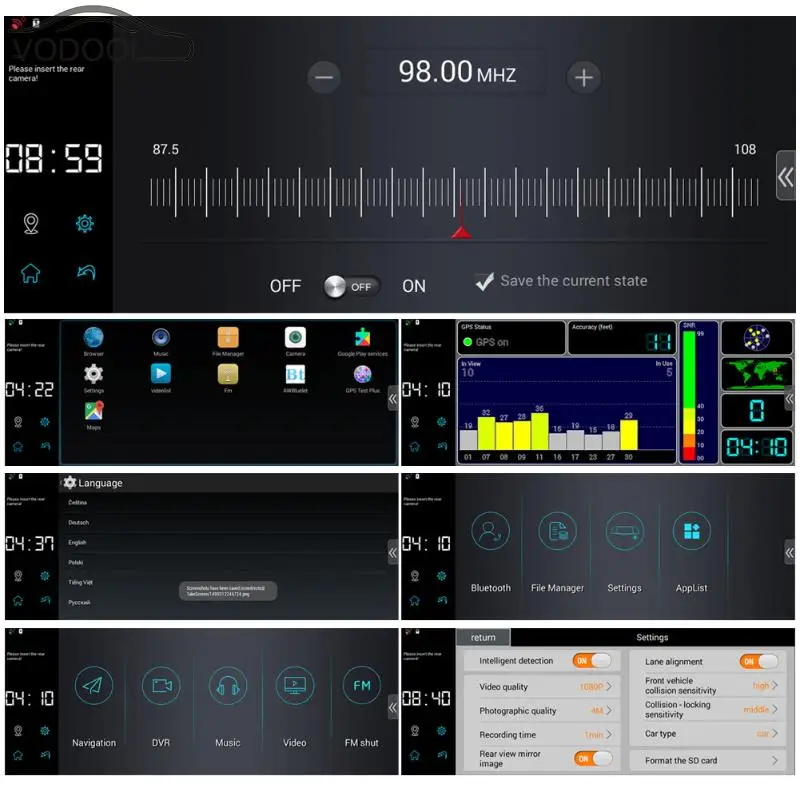Viewport: 800px width, 800px height.
Task: Open the Fm app in app grid
Action: (228, 378)
